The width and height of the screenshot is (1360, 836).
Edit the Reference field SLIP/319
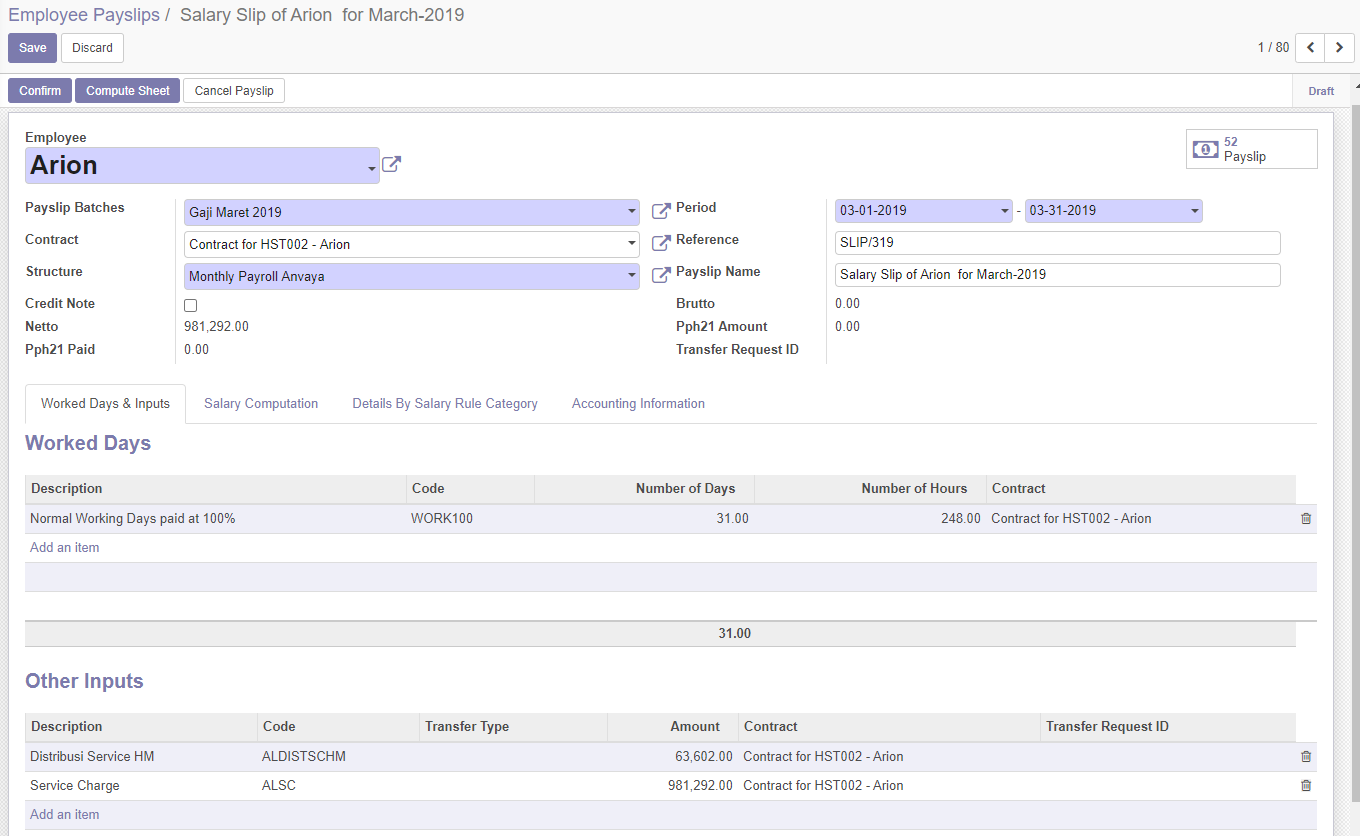1058,243
